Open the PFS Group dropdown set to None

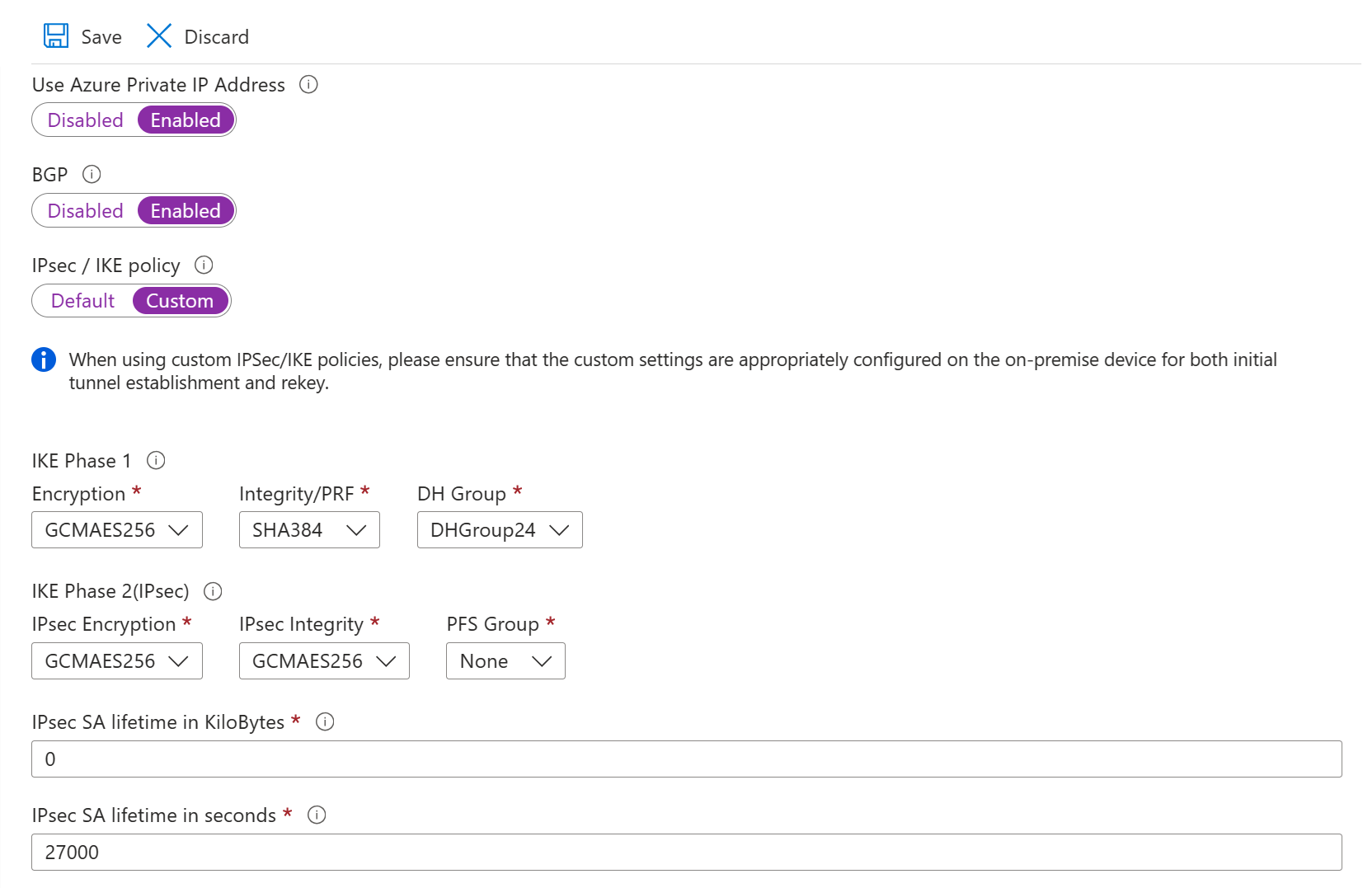(505, 660)
